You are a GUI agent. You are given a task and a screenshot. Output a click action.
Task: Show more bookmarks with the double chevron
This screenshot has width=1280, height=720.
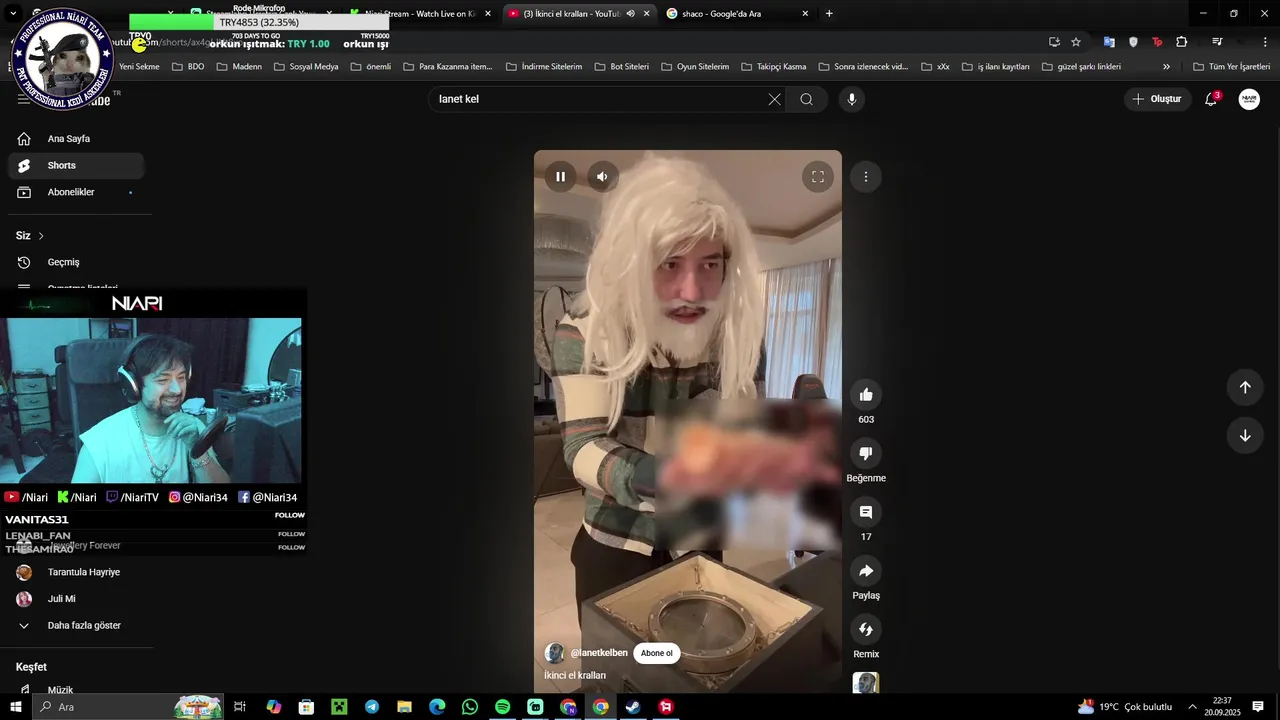pos(1166,67)
